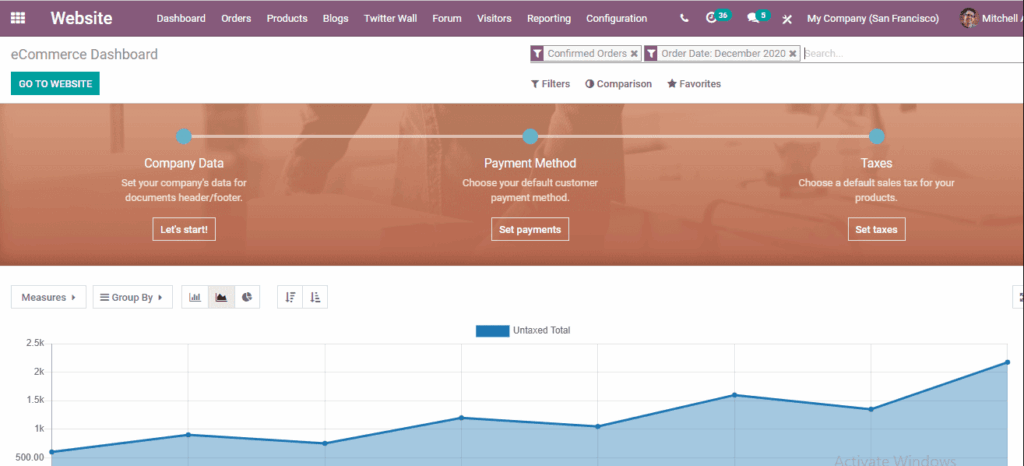Image resolution: width=1024 pixels, height=466 pixels.
Task: Sort chart in descending order
Action: tap(290, 297)
